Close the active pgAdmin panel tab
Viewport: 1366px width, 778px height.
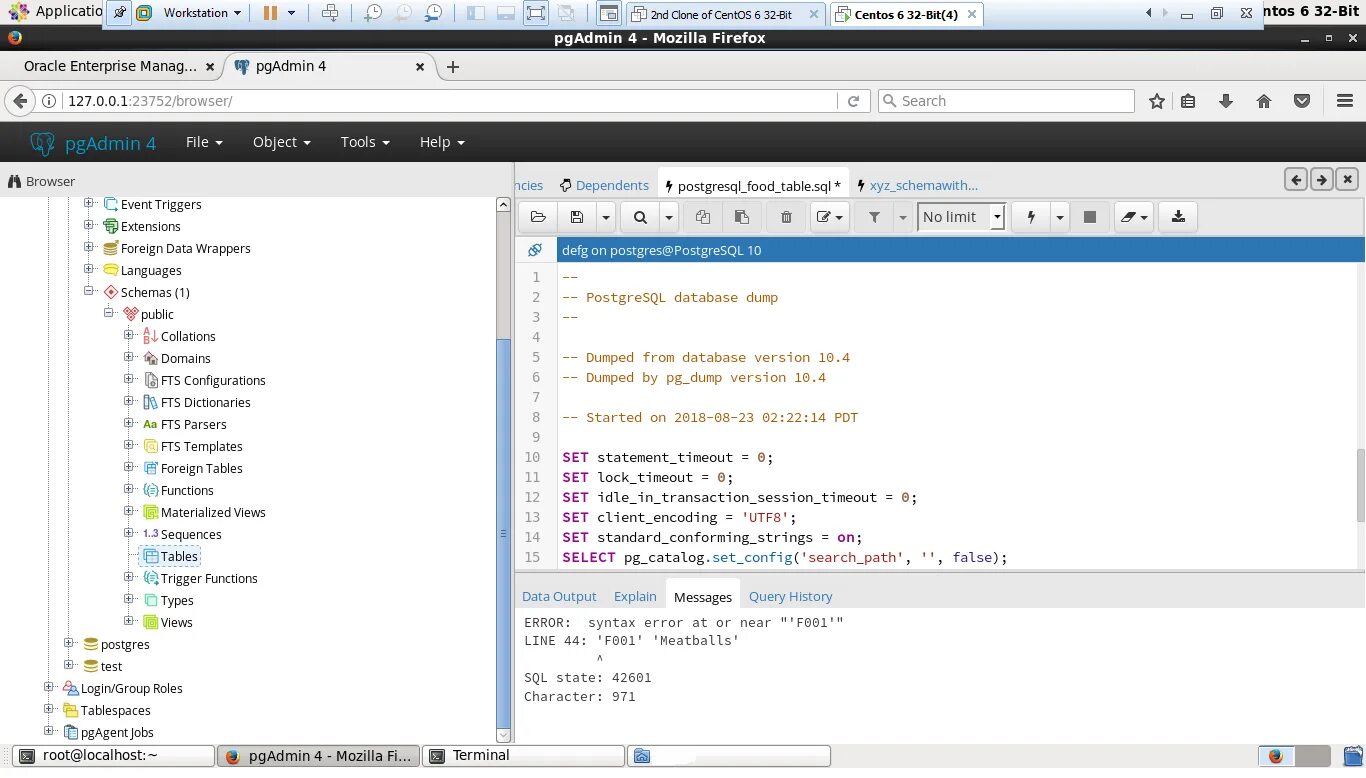[x=1347, y=180]
